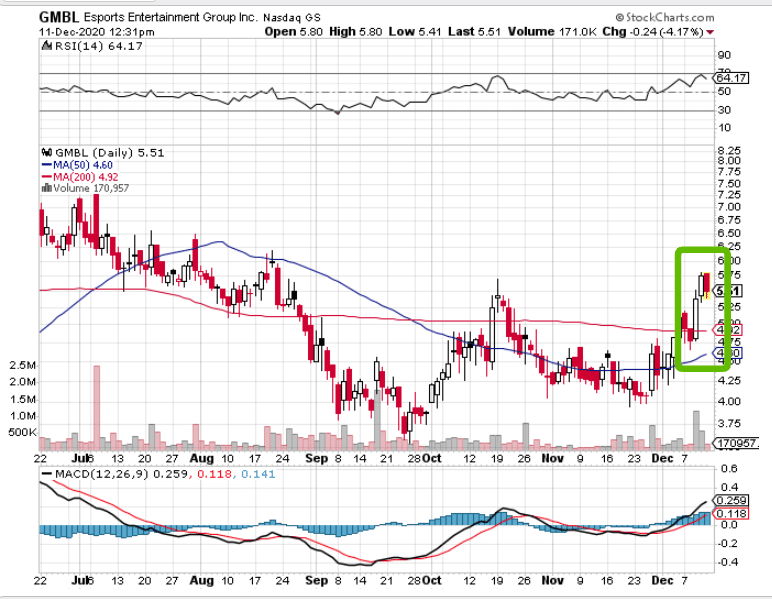Screen dimensions: 772x599
Task: Click the tallest July volume bar
Action: click(96, 408)
